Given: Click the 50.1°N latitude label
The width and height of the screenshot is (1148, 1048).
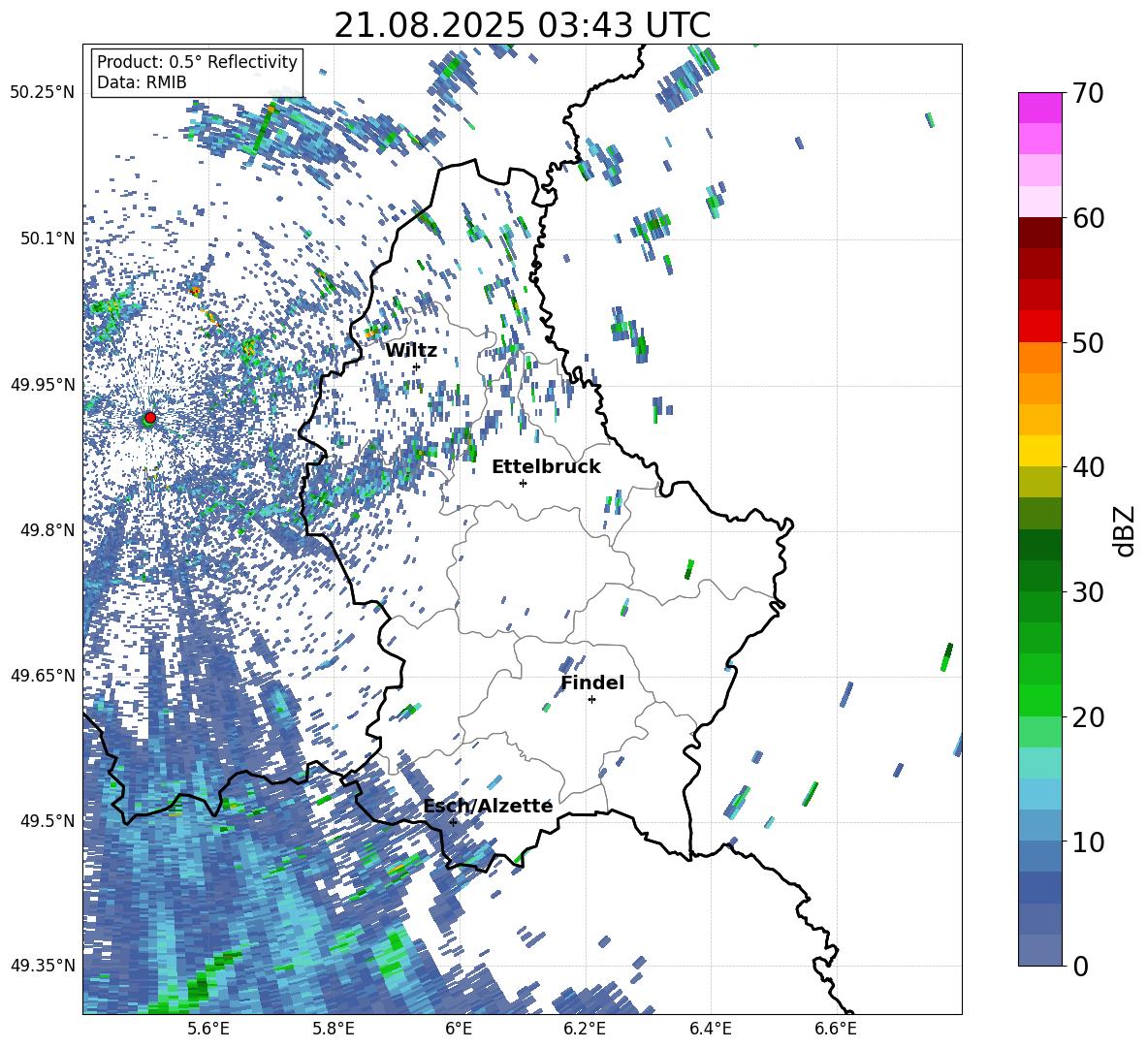Looking at the screenshot, I should click(x=48, y=238).
